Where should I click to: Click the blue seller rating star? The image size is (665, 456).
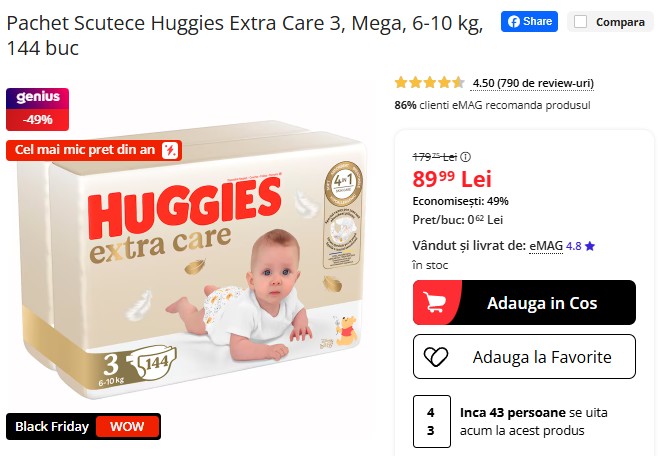(x=590, y=246)
